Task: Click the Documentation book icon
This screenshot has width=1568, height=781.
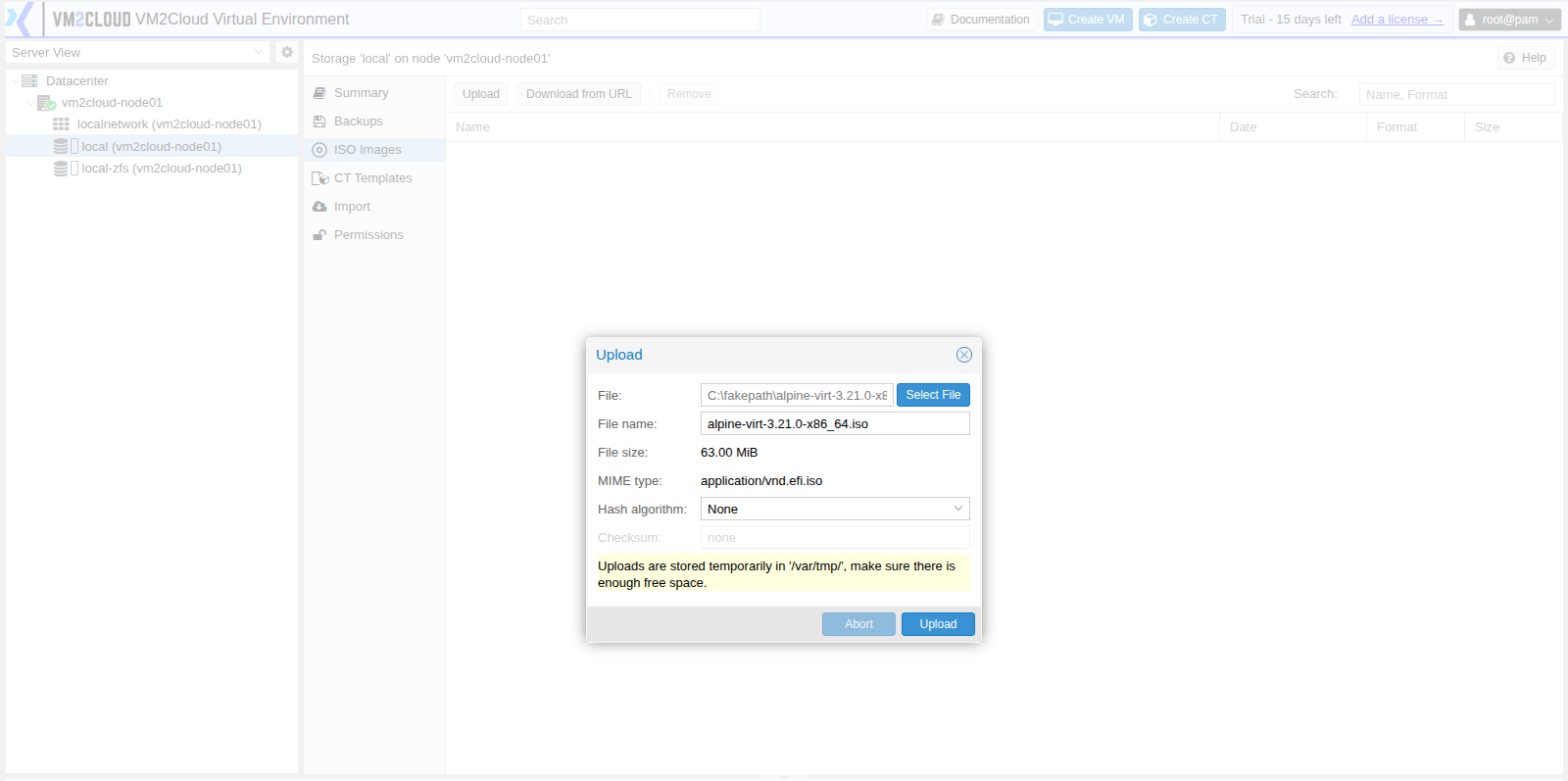Action: click(x=938, y=20)
